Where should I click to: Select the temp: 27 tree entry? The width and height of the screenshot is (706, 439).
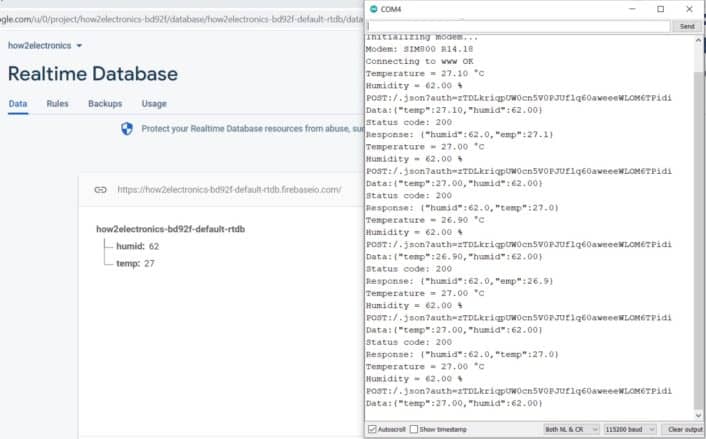[135, 263]
